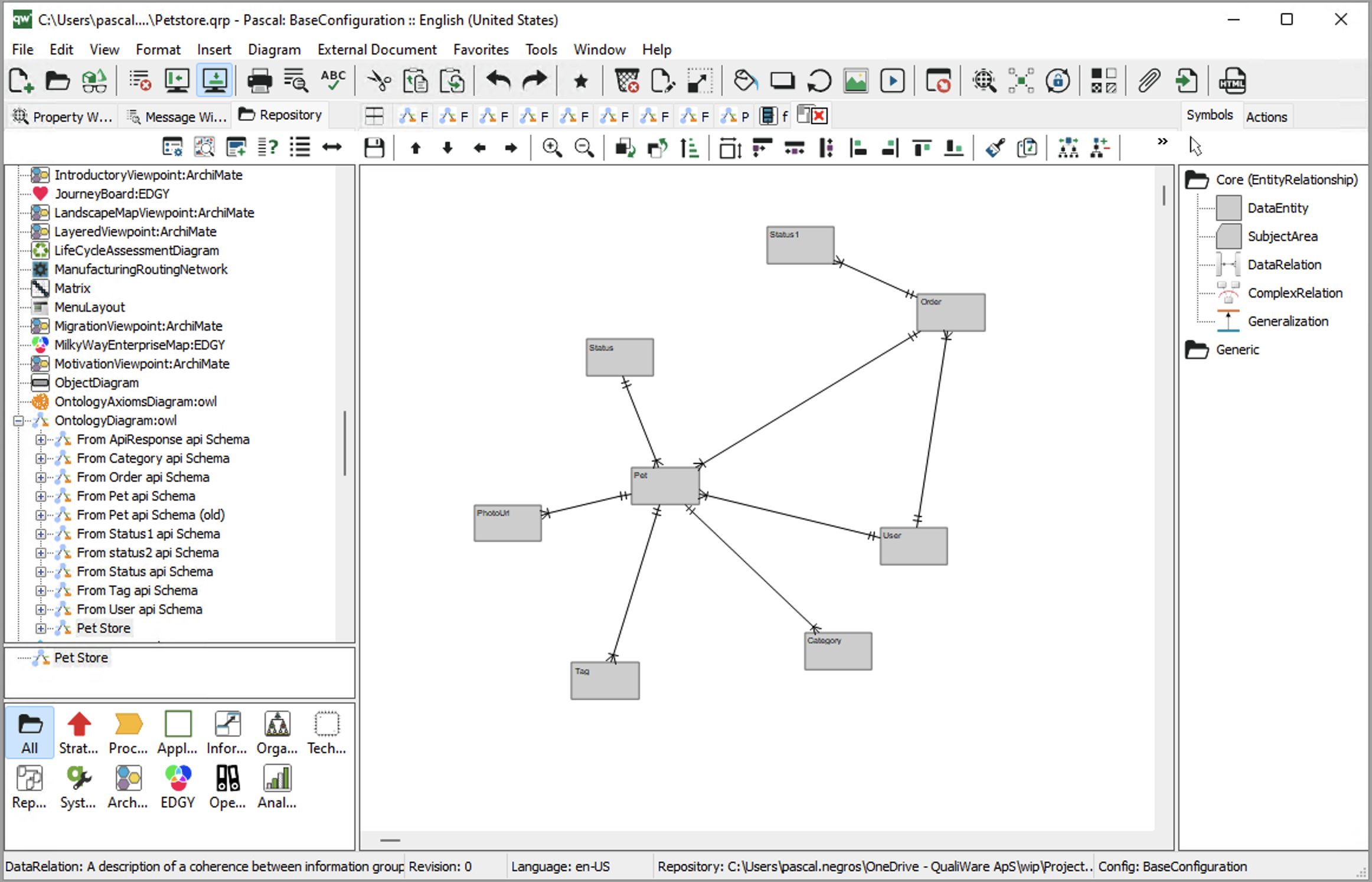Screen dimensions: 1372x882
Task: Click the paperclip attachment icon
Action: pyautogui.click(x=1149, y=81)
